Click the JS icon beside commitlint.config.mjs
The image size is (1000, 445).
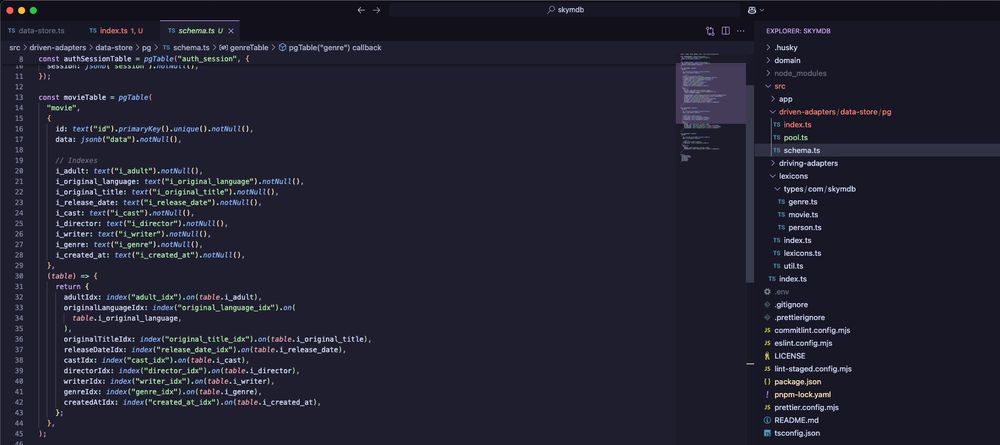pyautogui.click(x=767, y=330)
